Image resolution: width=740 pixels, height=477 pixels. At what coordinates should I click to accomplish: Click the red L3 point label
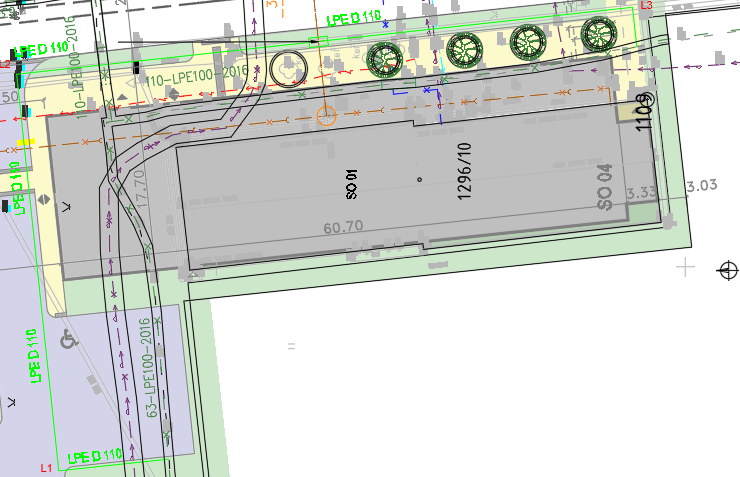646,6
